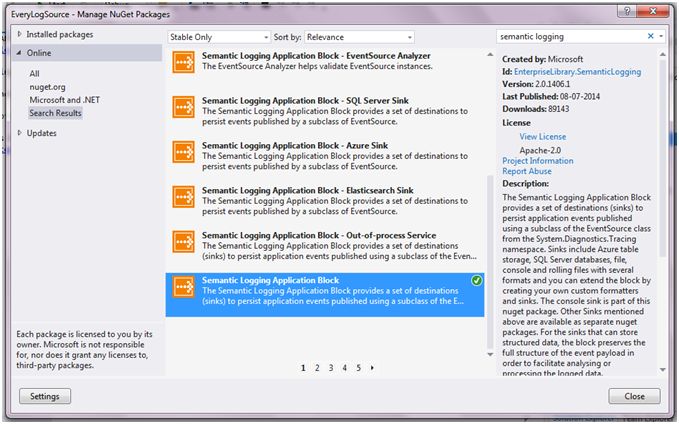Go to next results page arrow
The height and width of the screenshot is (424, 679).
pos(372,368)
